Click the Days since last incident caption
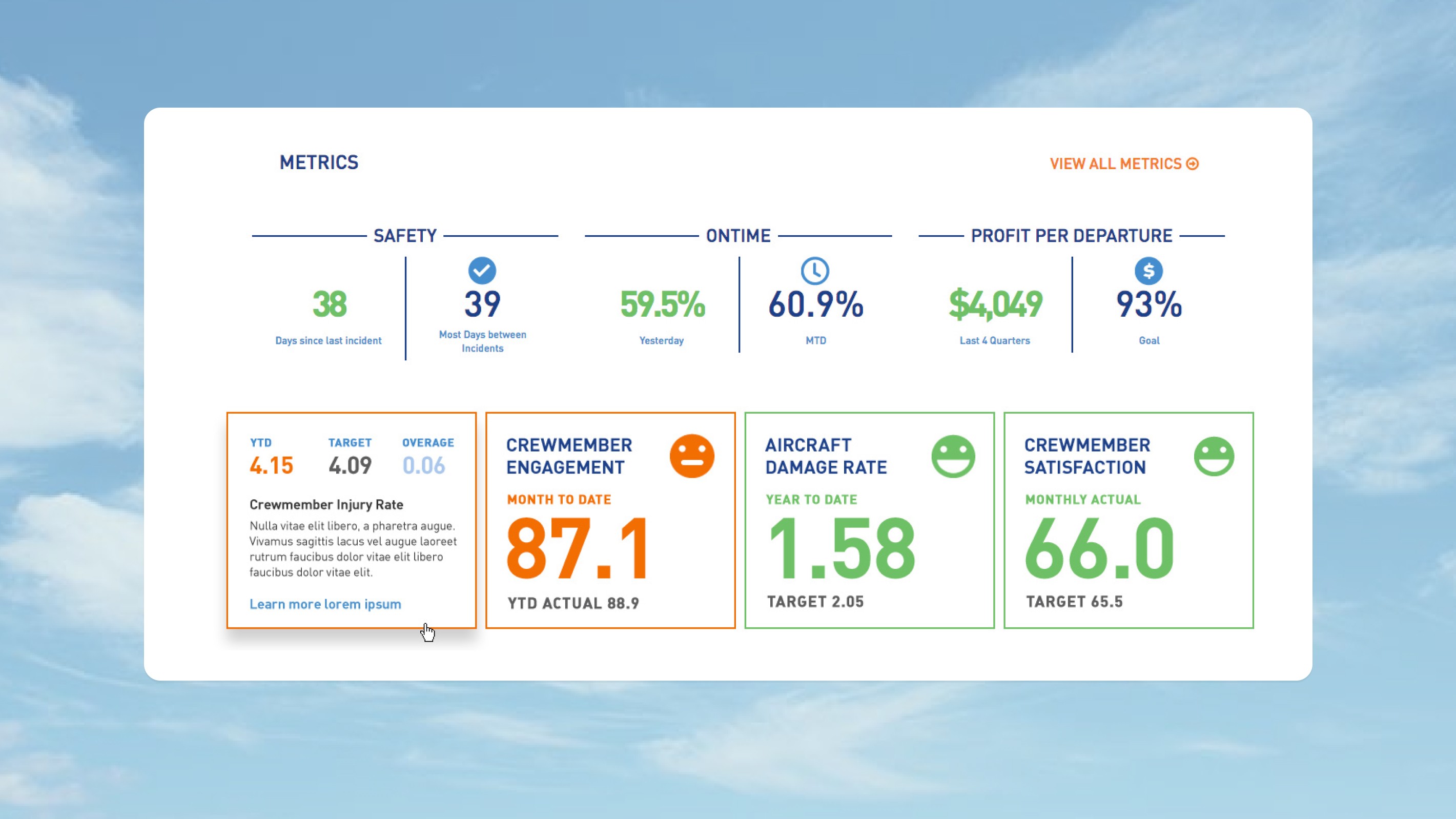The height and width of the screenshot is (819, 1456). 329,341
